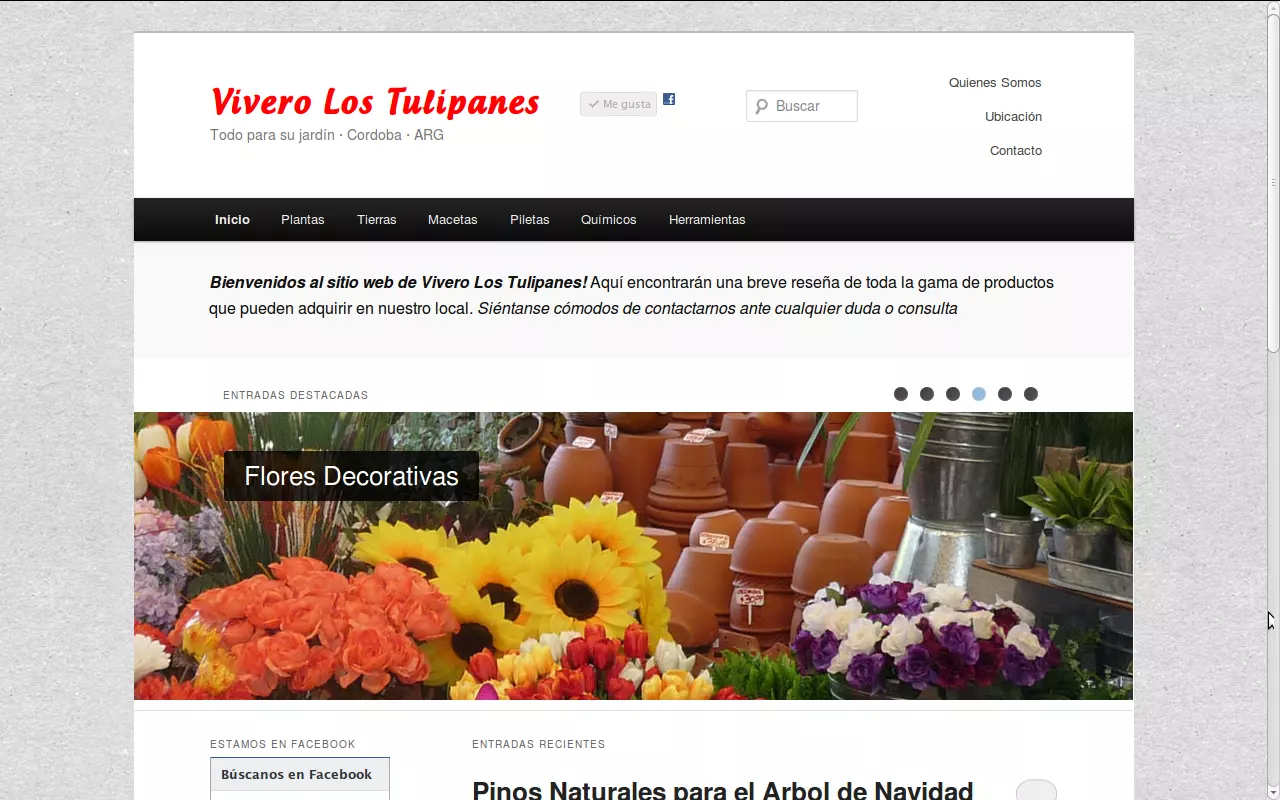Click the magnifier icon in the search box
Viewport: 1280px width, 800px height.
pyautogui.click(x=762, y=106)
